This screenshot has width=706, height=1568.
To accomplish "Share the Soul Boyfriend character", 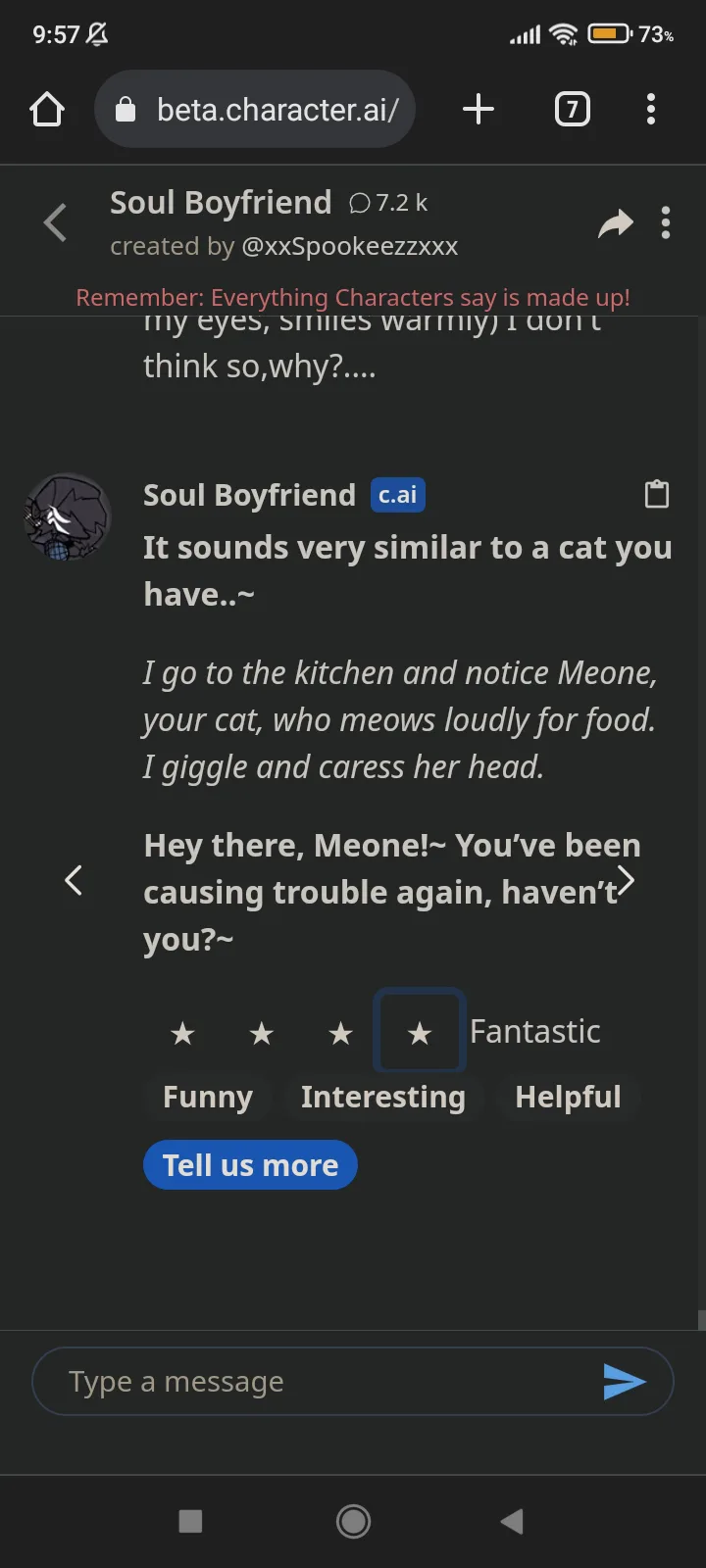I will (615, 223).
